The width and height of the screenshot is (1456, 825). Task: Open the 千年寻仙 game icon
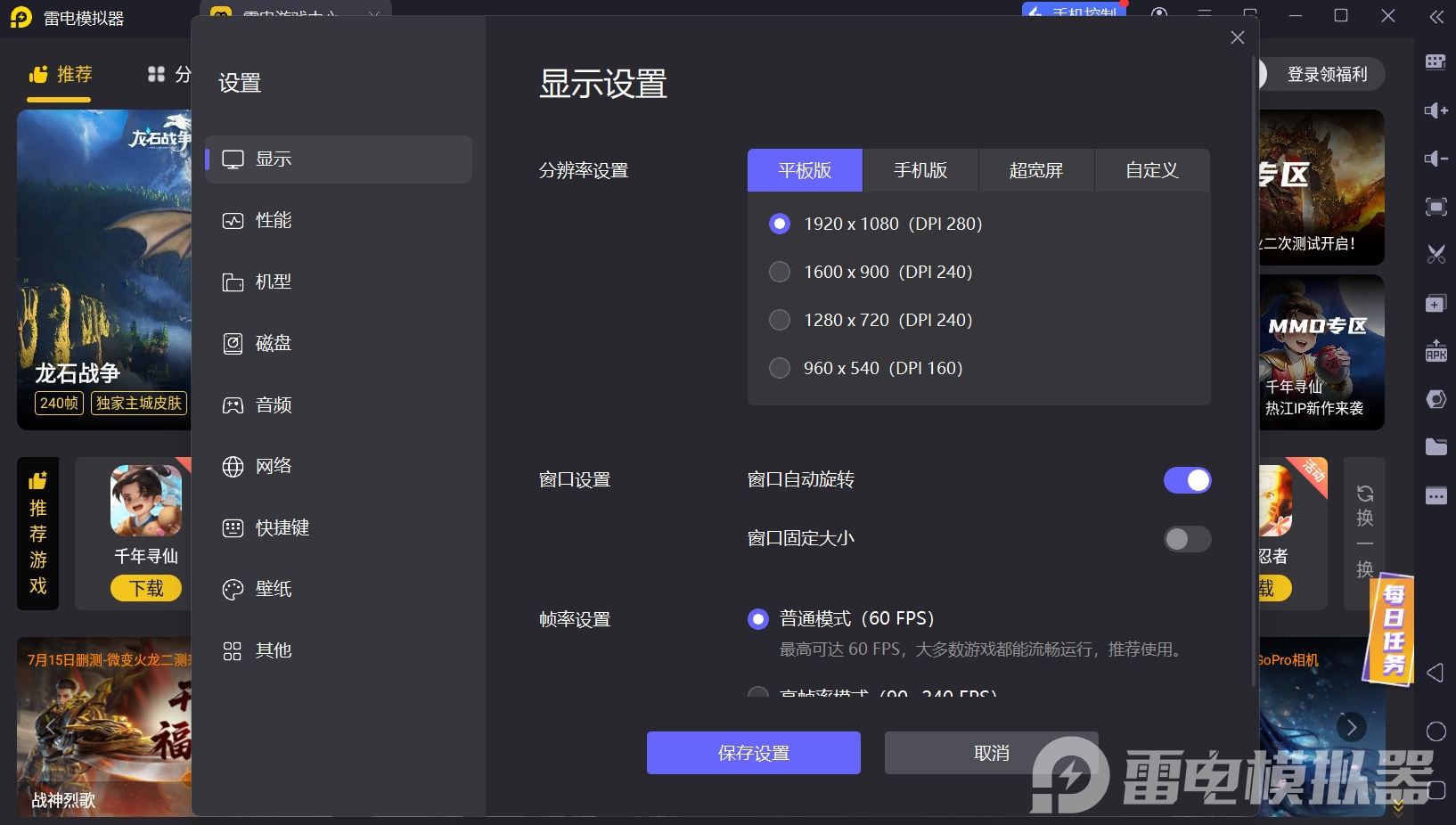click(x=146, y=500)
